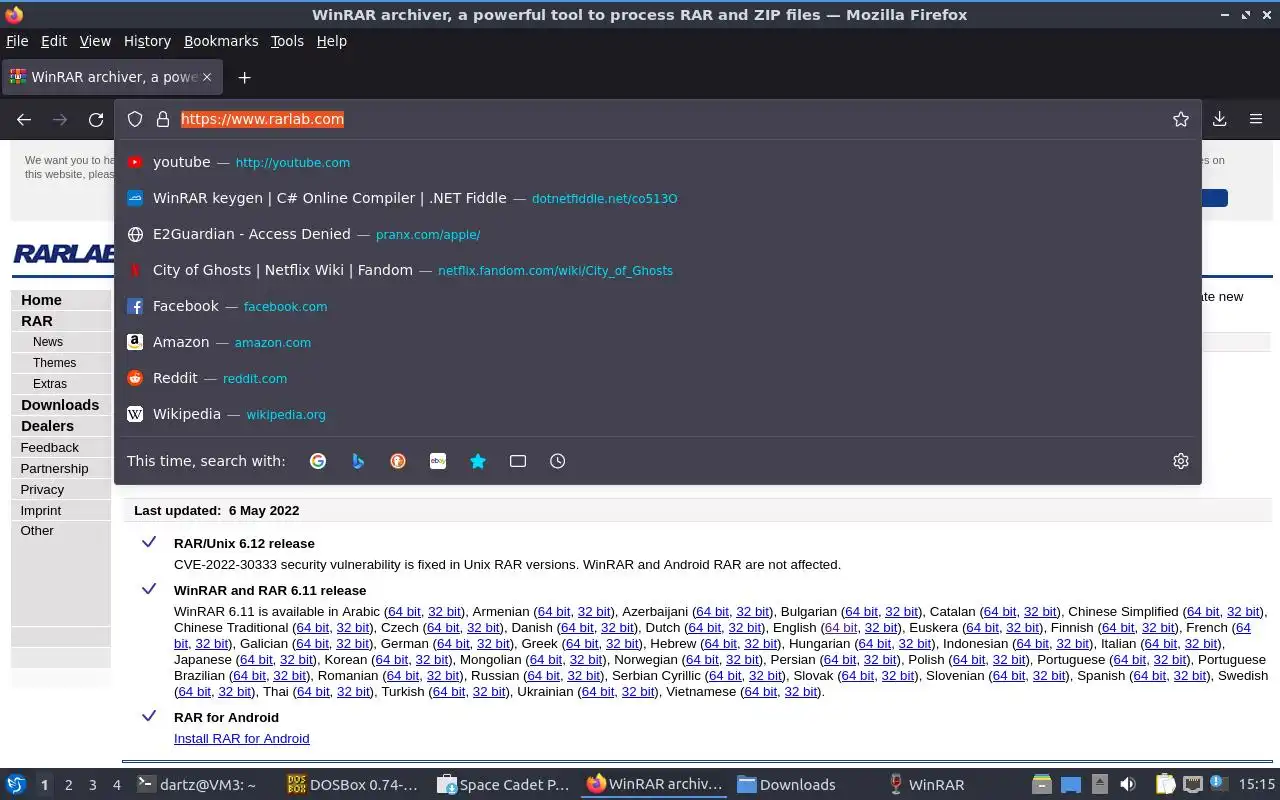Open News in the sidebar

[x=48, y=342]
